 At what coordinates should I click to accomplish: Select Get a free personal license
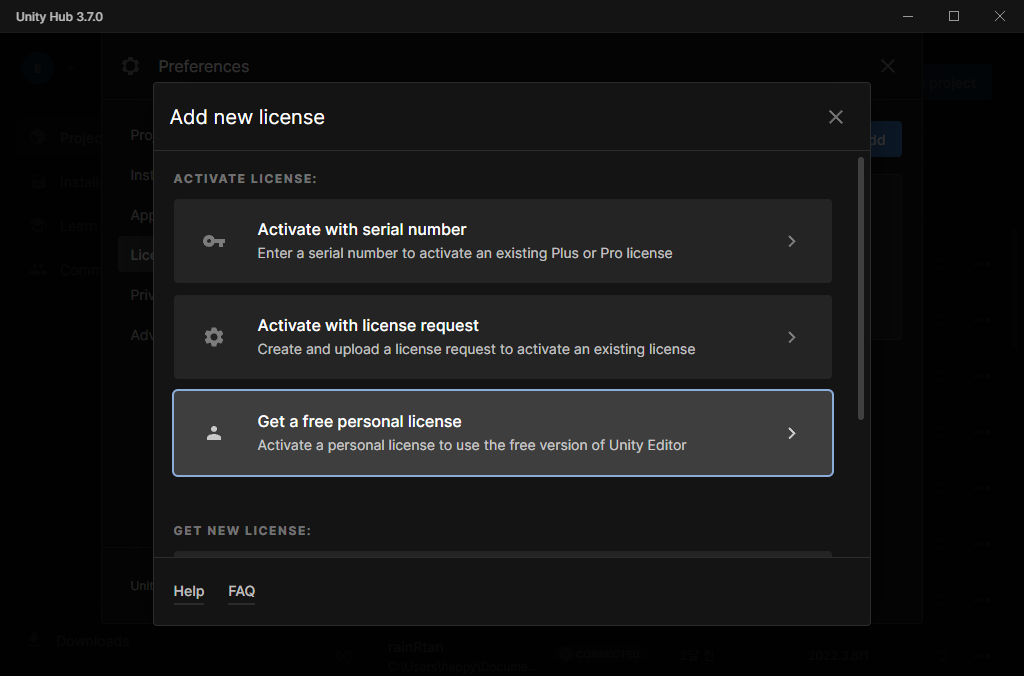503,433
